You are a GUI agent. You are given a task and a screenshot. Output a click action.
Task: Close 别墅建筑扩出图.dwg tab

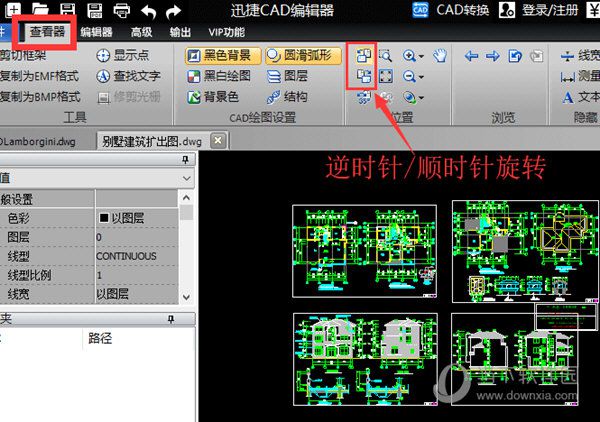click(x=218, y=141)
